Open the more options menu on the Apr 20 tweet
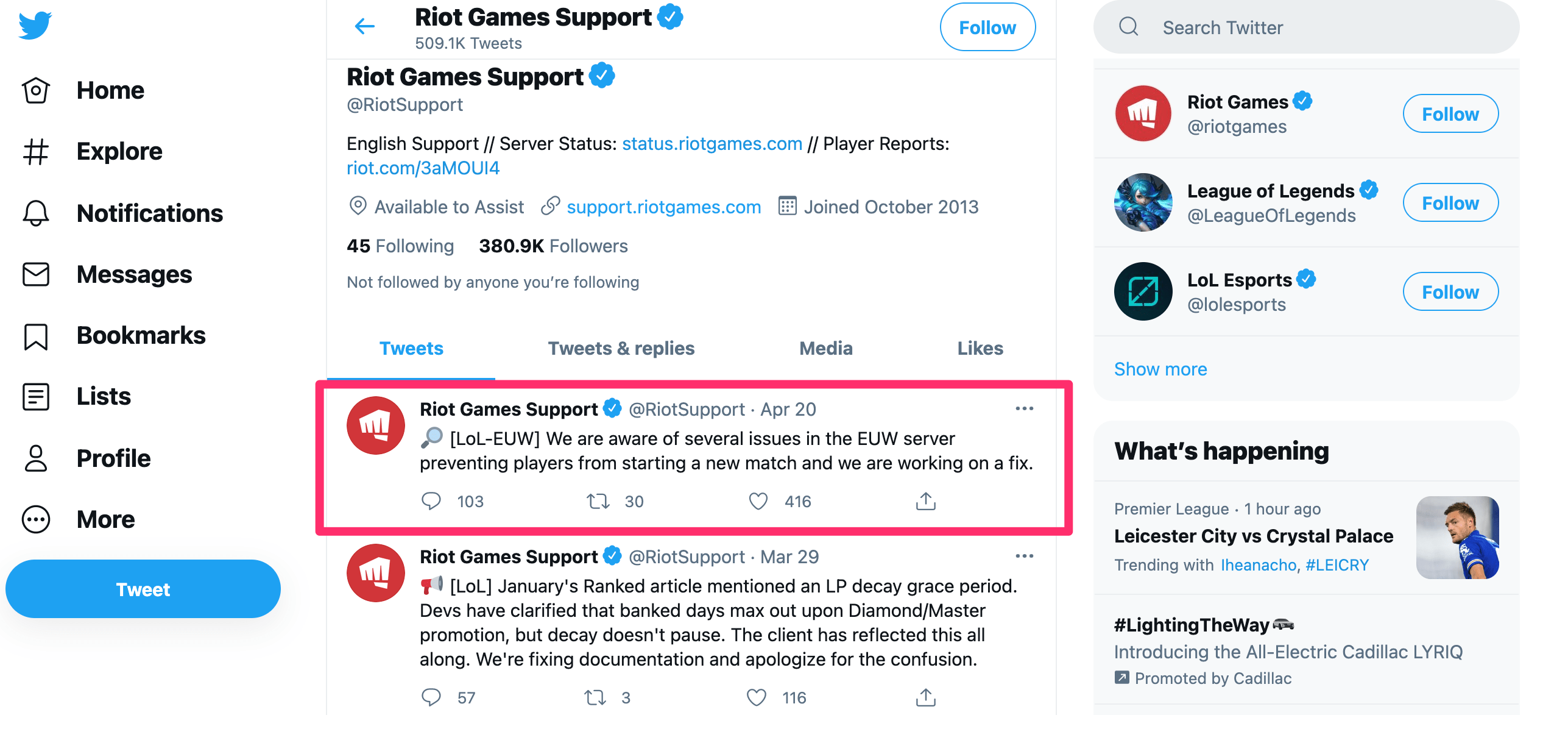The width and height of the screenshot is (1568, 740). 1025,408
